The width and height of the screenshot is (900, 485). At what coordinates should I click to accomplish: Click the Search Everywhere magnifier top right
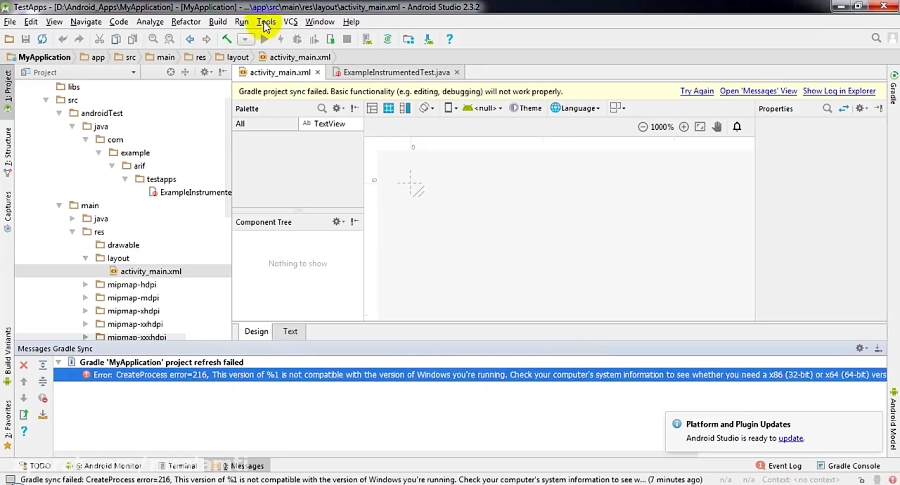876,38
